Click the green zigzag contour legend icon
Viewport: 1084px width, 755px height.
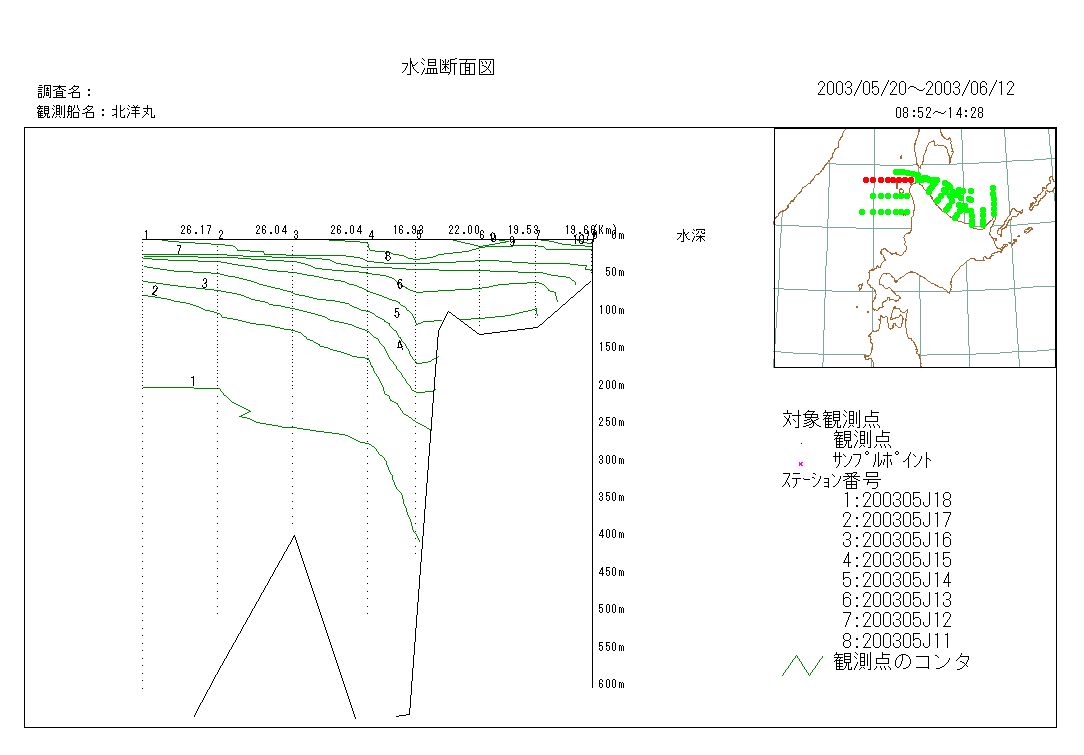[802, 665]
